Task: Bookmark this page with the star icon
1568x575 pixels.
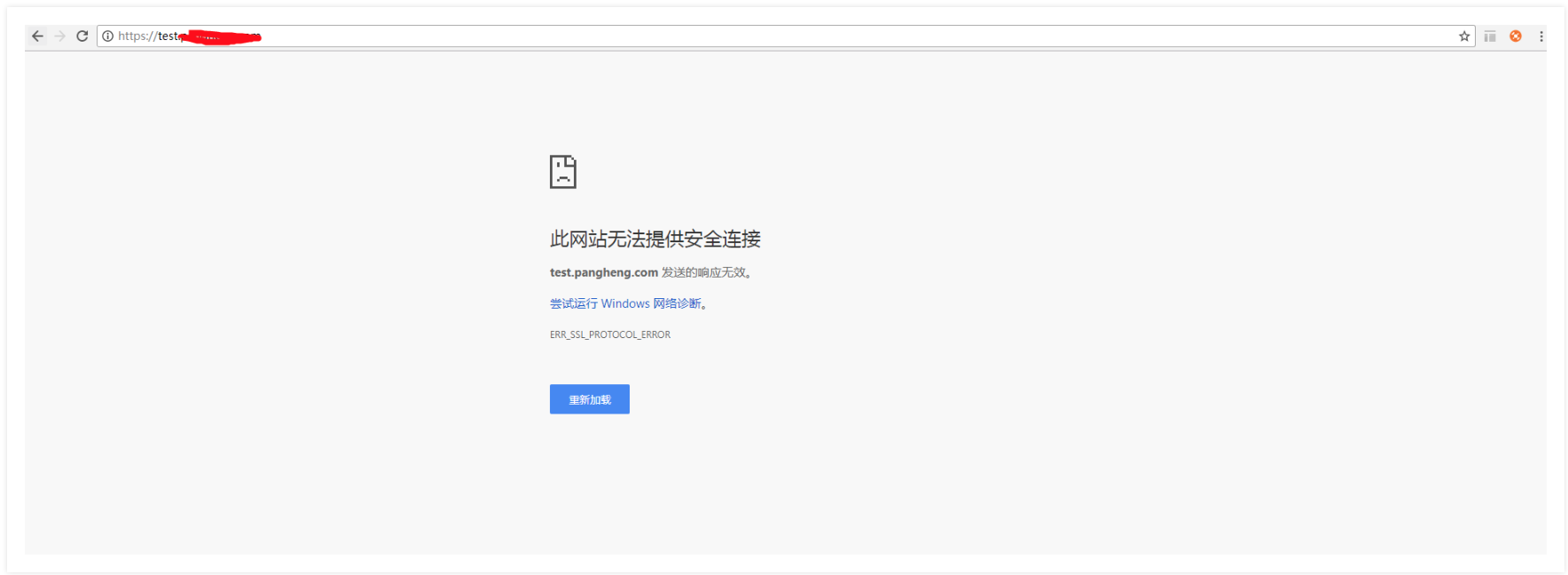Action: tap(1464, 36)
